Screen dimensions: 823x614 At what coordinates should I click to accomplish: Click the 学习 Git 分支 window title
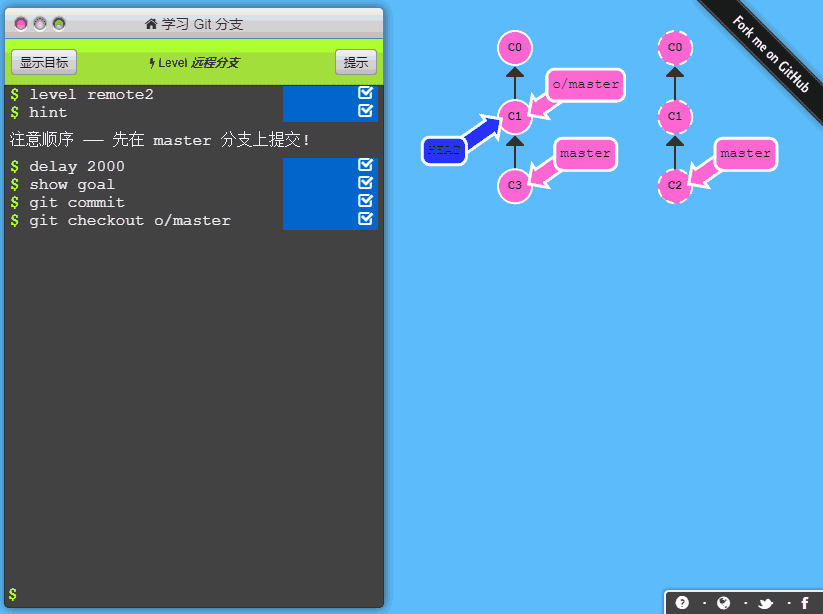click(x=202, y=24)
